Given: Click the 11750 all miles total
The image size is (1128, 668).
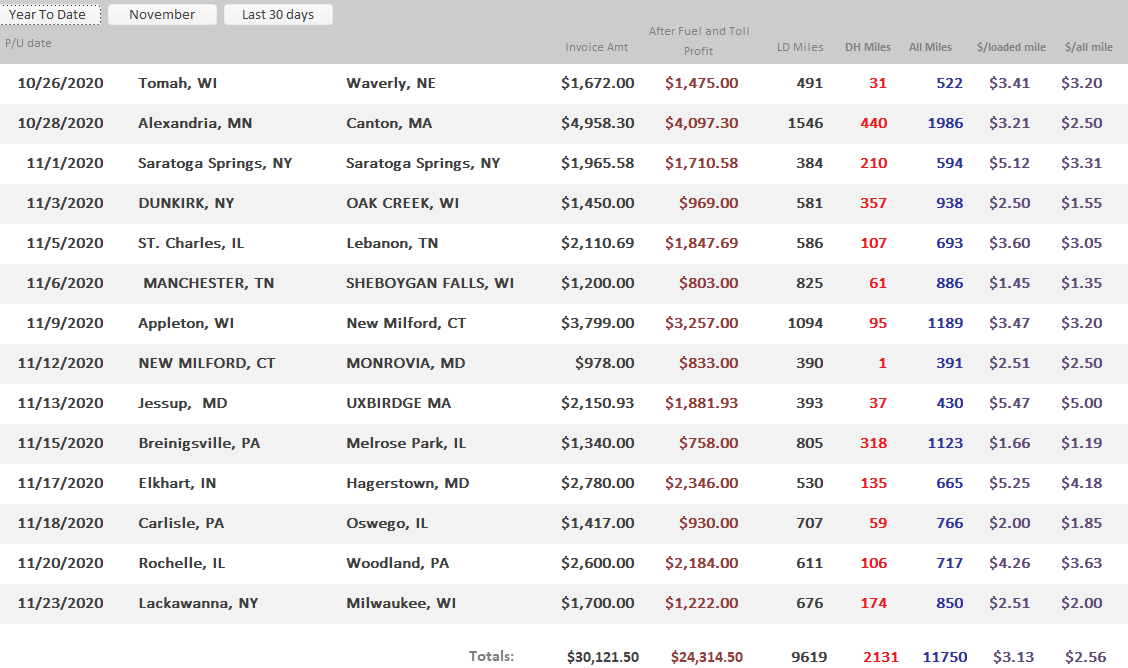Looking at the screenshot, I should (945, 657).
